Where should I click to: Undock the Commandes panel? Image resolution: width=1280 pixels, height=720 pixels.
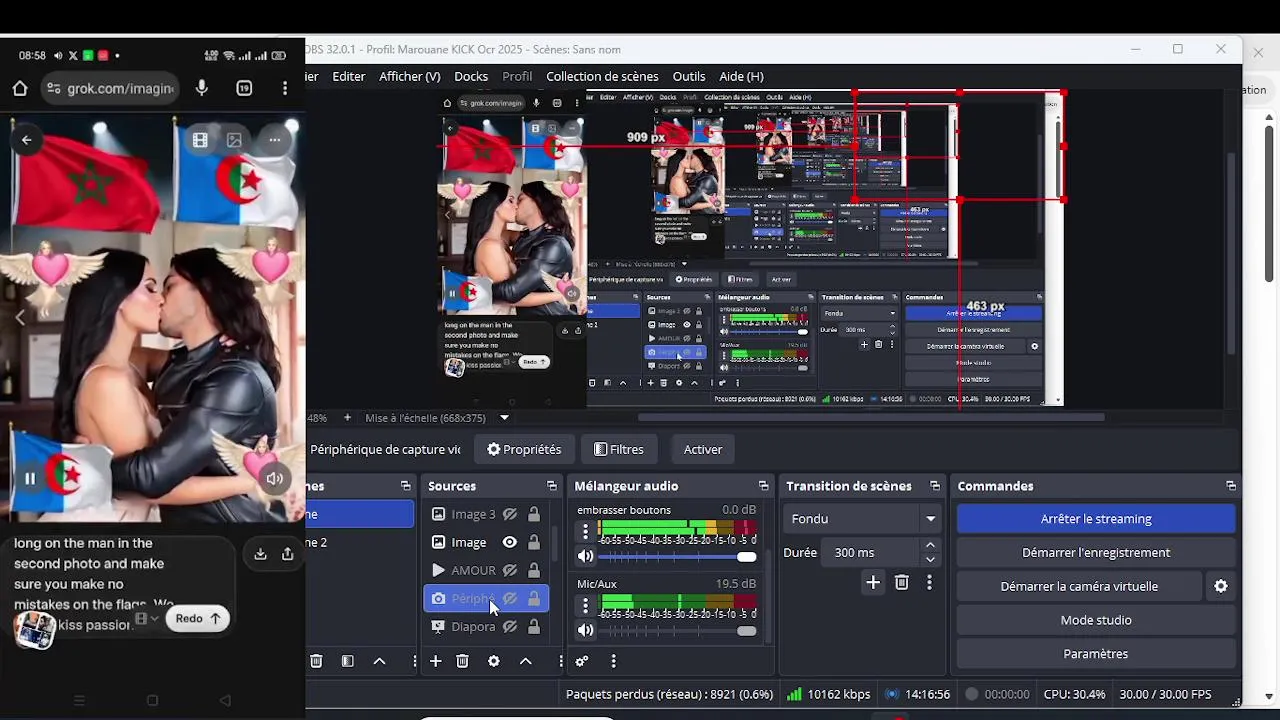[x=1231, y=486]
